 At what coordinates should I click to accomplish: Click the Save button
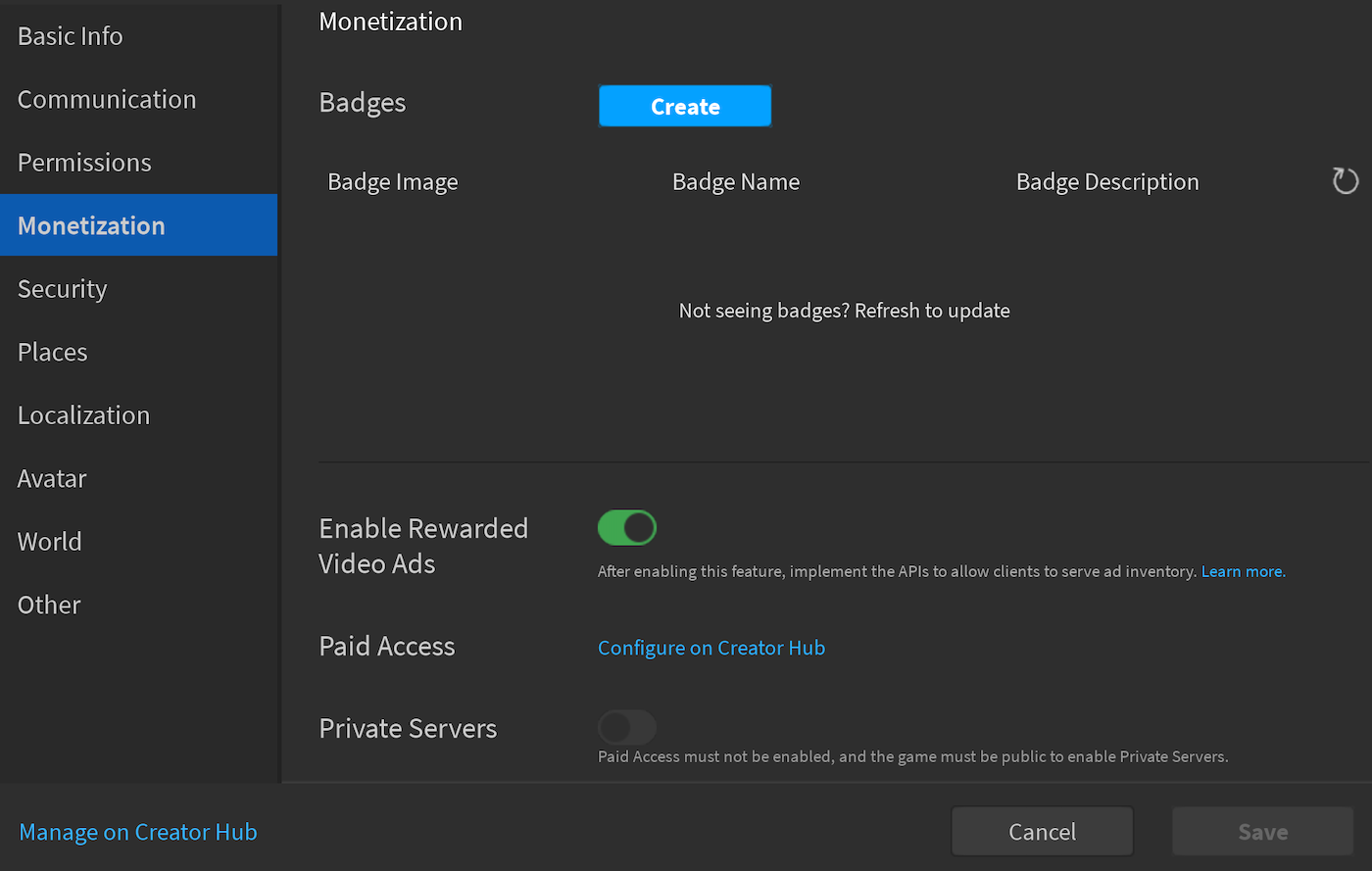click(1262, 832)
